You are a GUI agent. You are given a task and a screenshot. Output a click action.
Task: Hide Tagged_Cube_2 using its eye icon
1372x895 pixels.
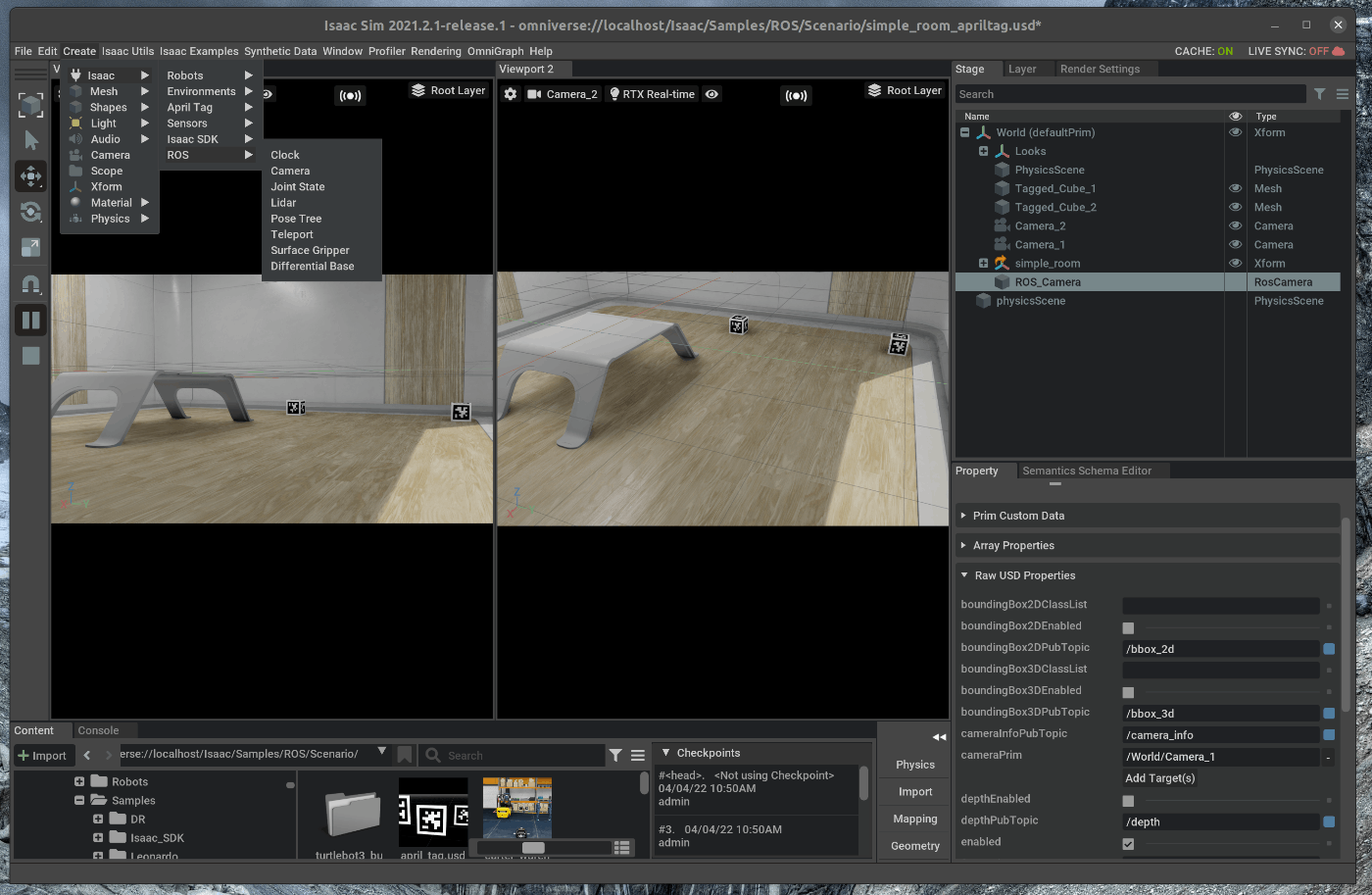coord(1236,207)
